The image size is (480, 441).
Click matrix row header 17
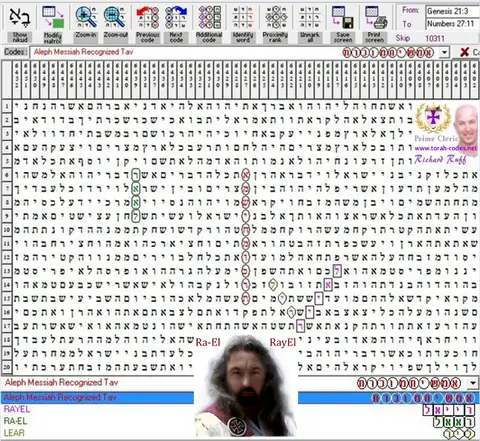point(7,326)
